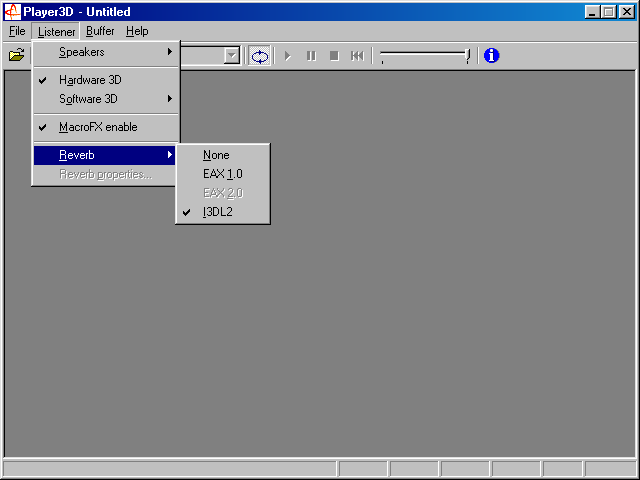Image resolution: width=640 pixels, height=480 pixels.
Task: Disable the MacroFX enable option
Action: coord(98,128)
